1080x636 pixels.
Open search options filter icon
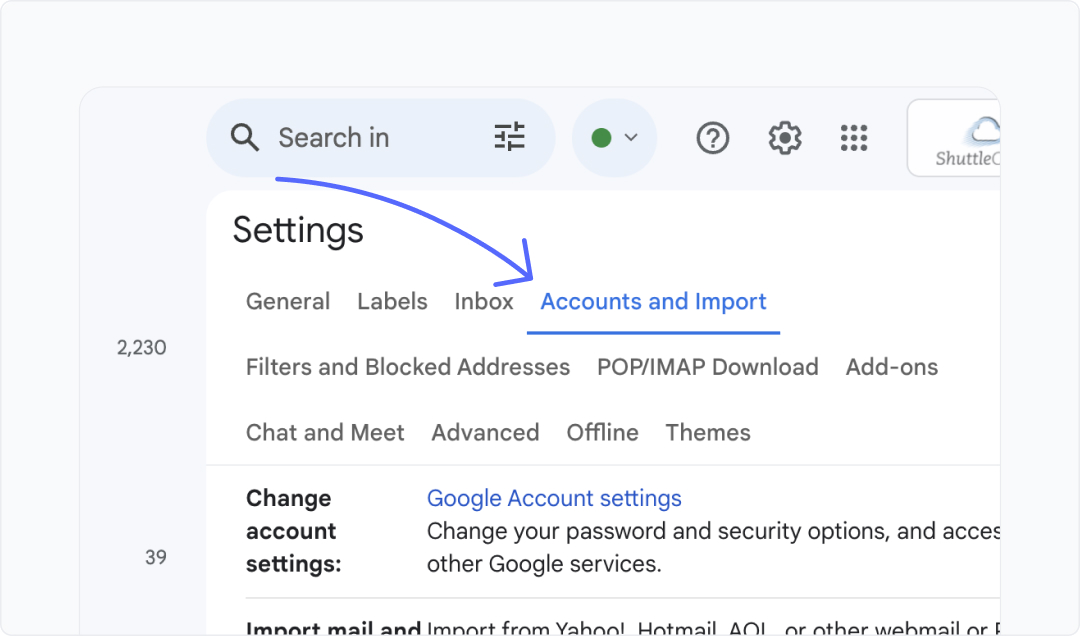pyautogui.click(x=510, y=137)
